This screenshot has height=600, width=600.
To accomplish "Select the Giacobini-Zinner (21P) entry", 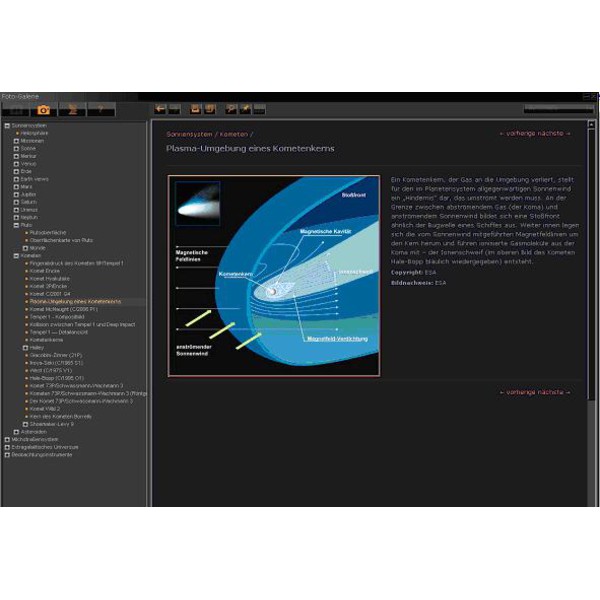I will (x=56, y=355).
